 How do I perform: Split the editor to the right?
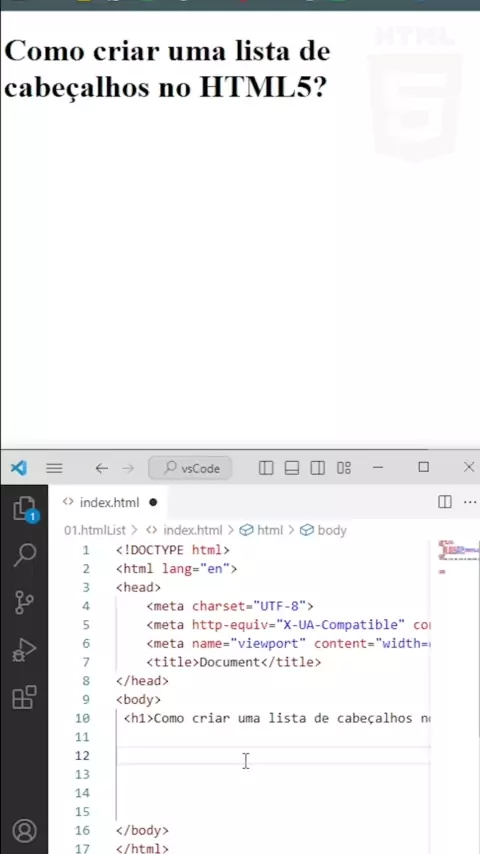(x=445, y=502)
